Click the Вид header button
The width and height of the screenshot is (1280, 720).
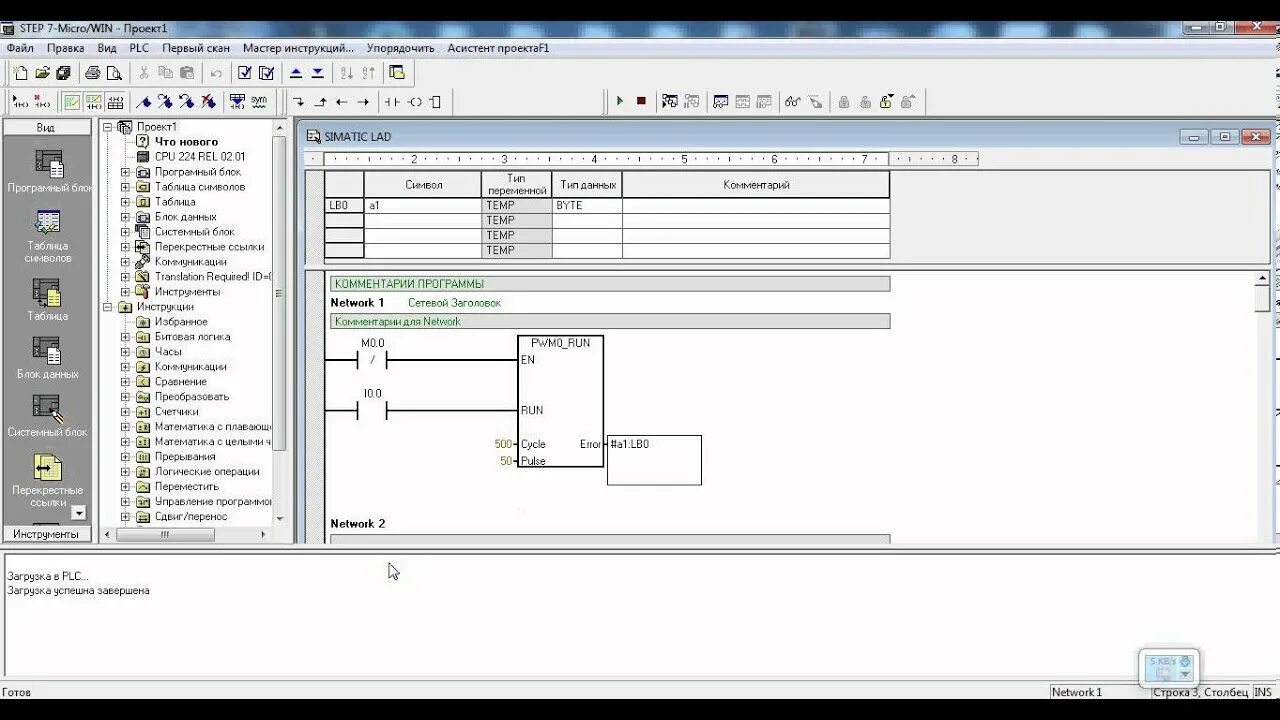tap(46, 127)
